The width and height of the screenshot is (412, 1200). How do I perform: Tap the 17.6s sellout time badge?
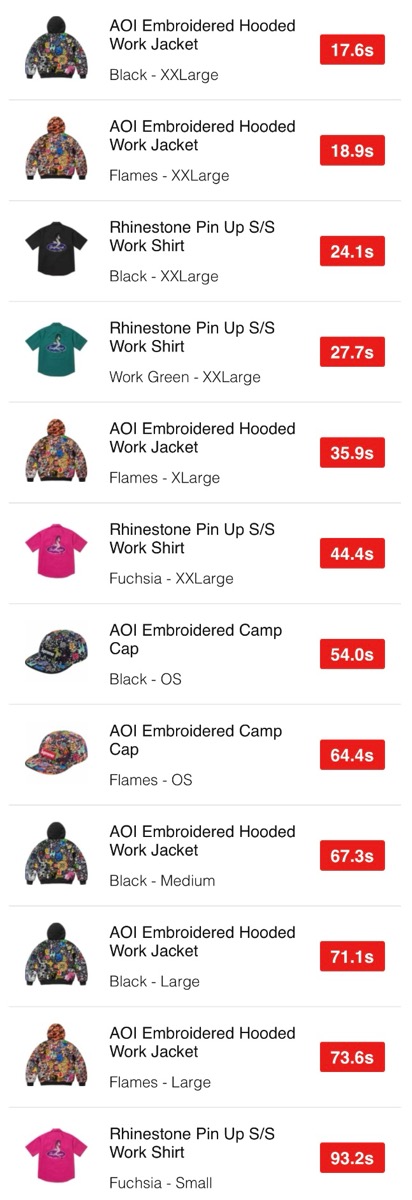tap(352, 50)
